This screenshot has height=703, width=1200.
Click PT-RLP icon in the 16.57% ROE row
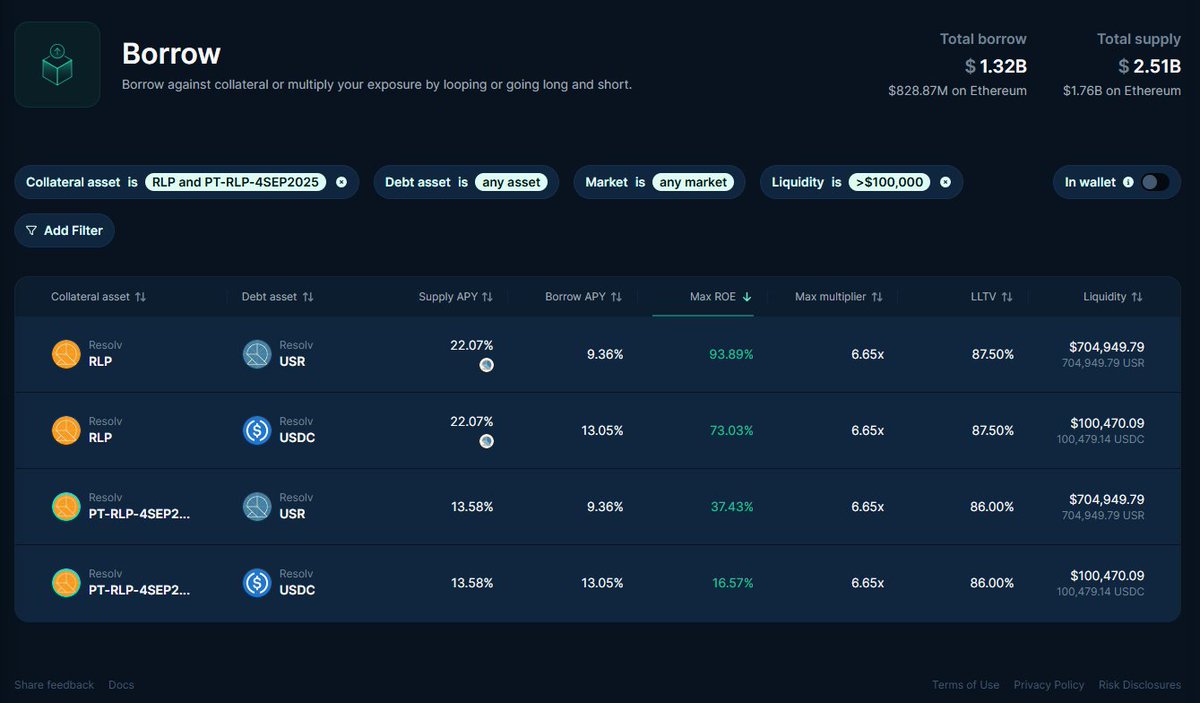[66, 582]
